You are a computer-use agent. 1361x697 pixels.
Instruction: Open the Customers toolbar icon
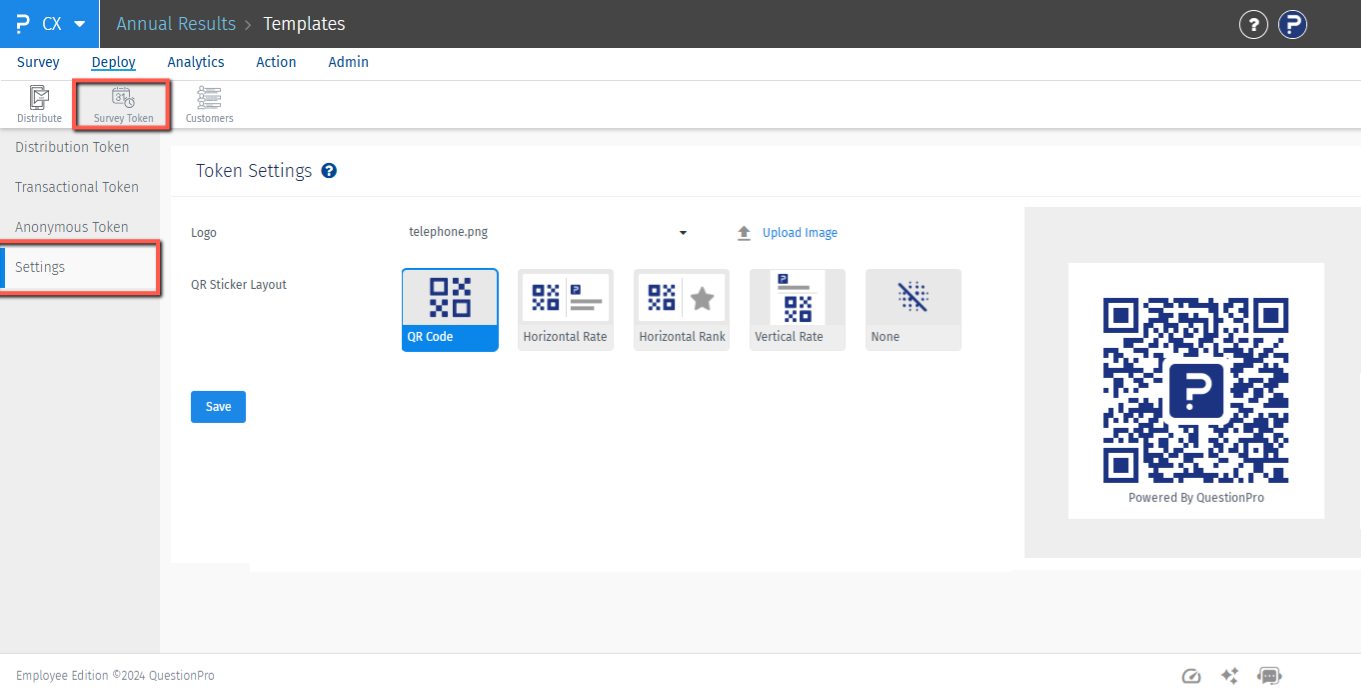[209, 105]
